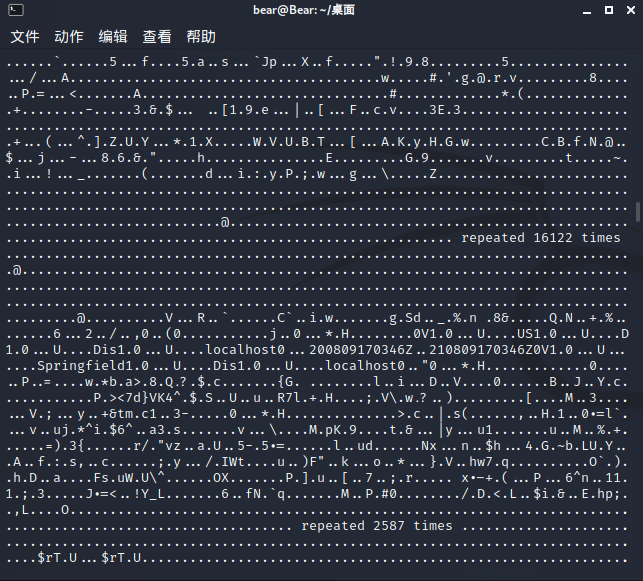Click the text "200809170346Z"
643x581 pixels.
pyautogui.click(x=361, y=349)
